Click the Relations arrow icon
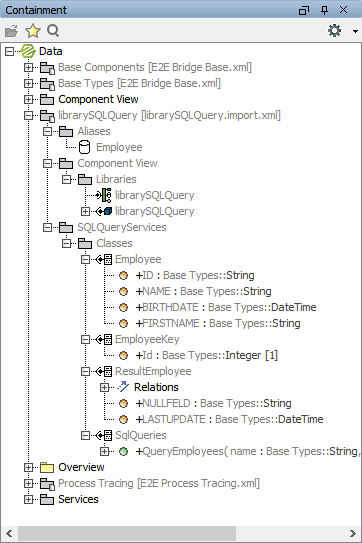The width and height of the screenshot is (362, 543). coord(123,387)
